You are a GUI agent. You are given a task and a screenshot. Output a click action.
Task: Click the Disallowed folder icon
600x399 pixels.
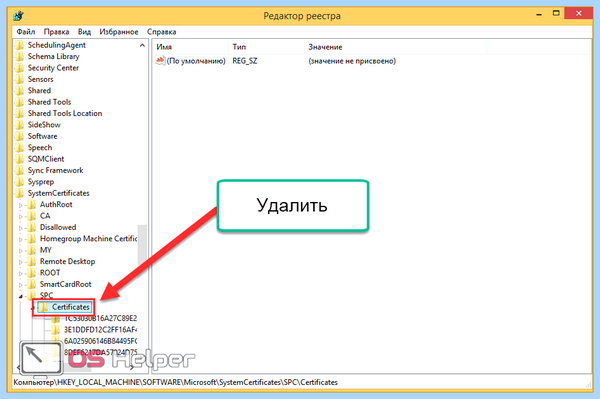[31, 227]
